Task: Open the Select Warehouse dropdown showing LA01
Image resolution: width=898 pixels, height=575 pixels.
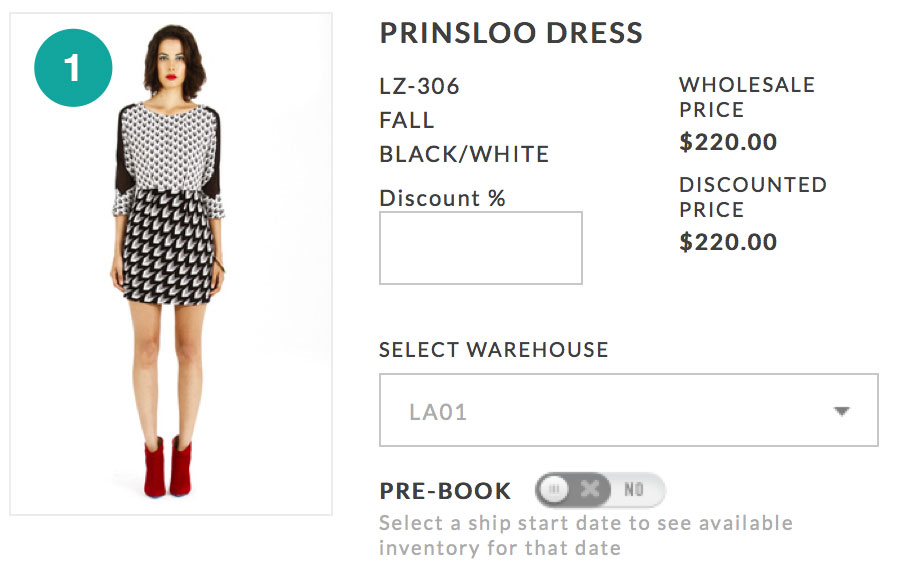Action: click(628, 411)
